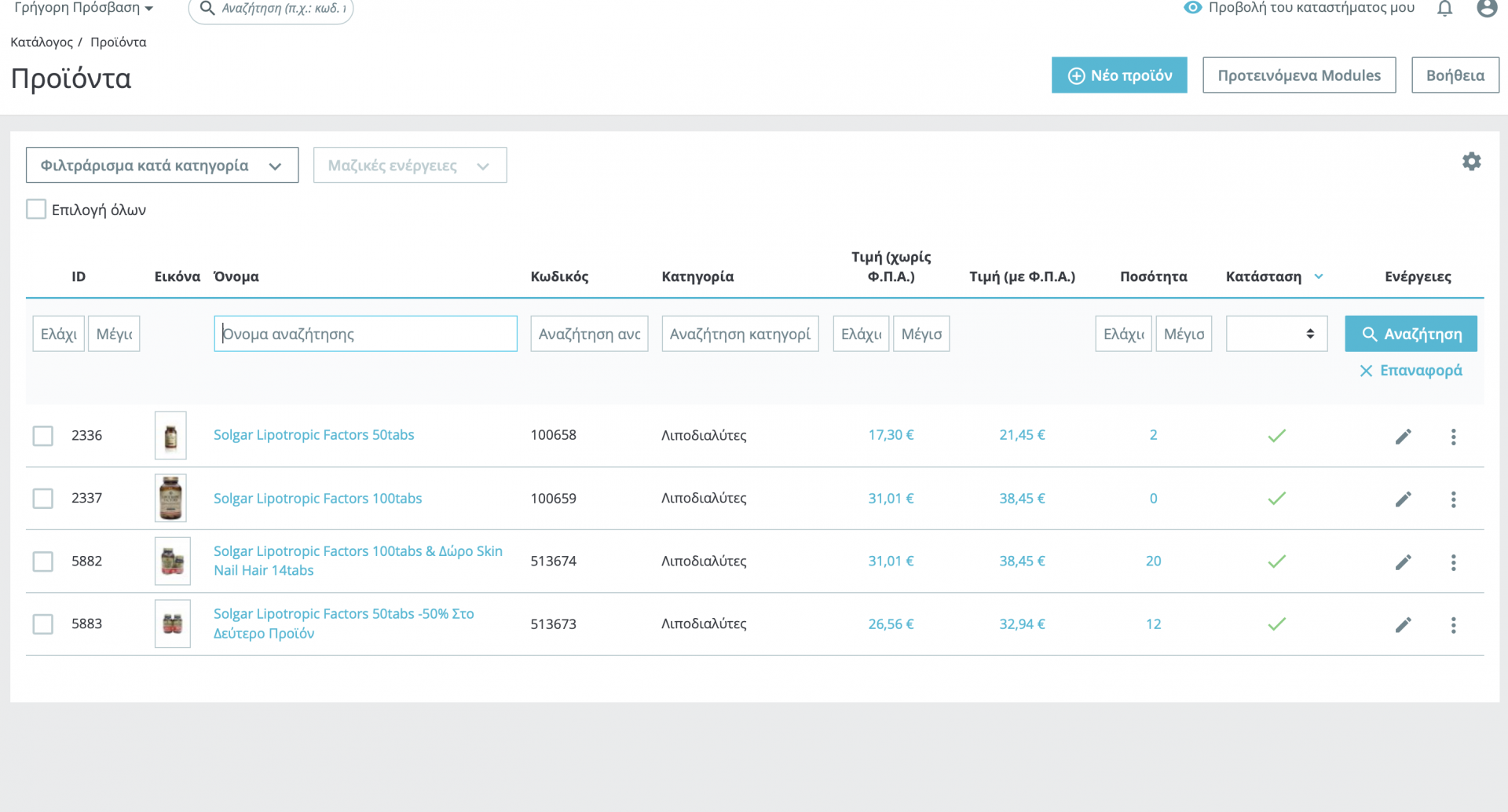Click the edit pencil for product 5882

pyautogui.click(x=1403, y=562)
